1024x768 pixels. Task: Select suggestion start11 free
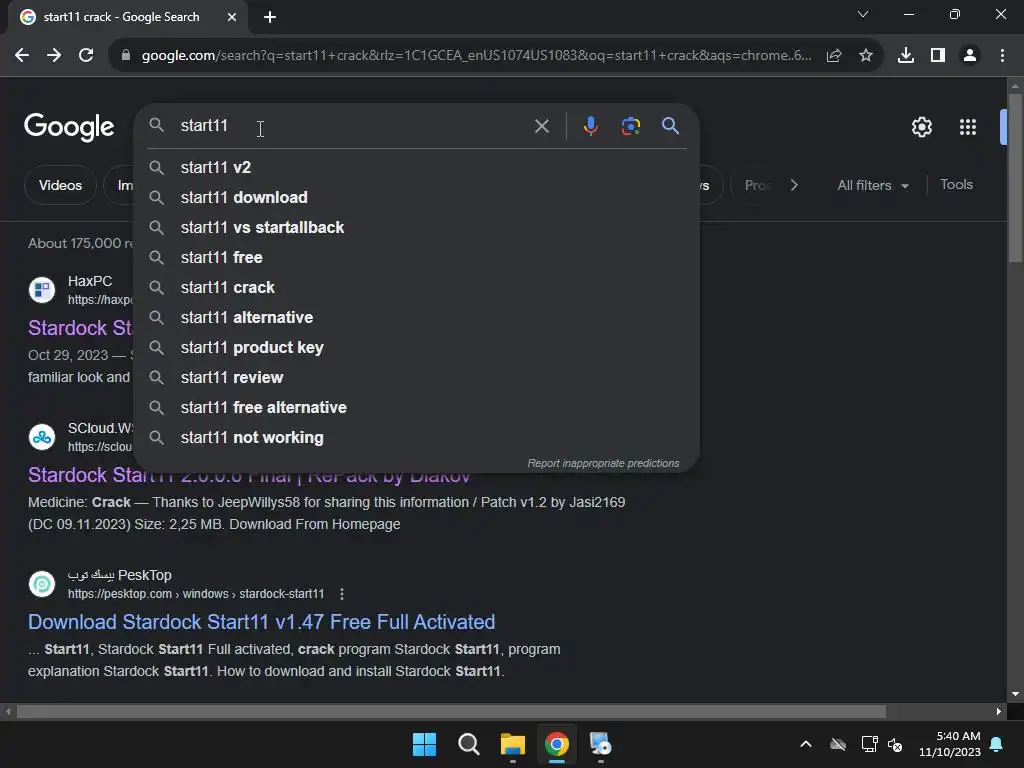tap(416, 257)
